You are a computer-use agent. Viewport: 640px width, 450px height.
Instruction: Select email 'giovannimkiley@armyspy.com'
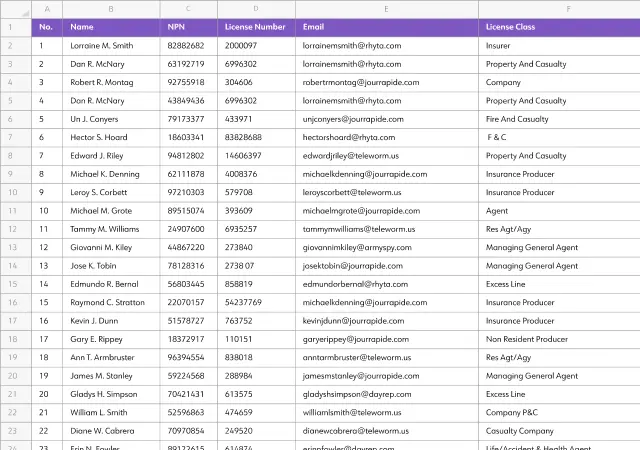(387, 247)
